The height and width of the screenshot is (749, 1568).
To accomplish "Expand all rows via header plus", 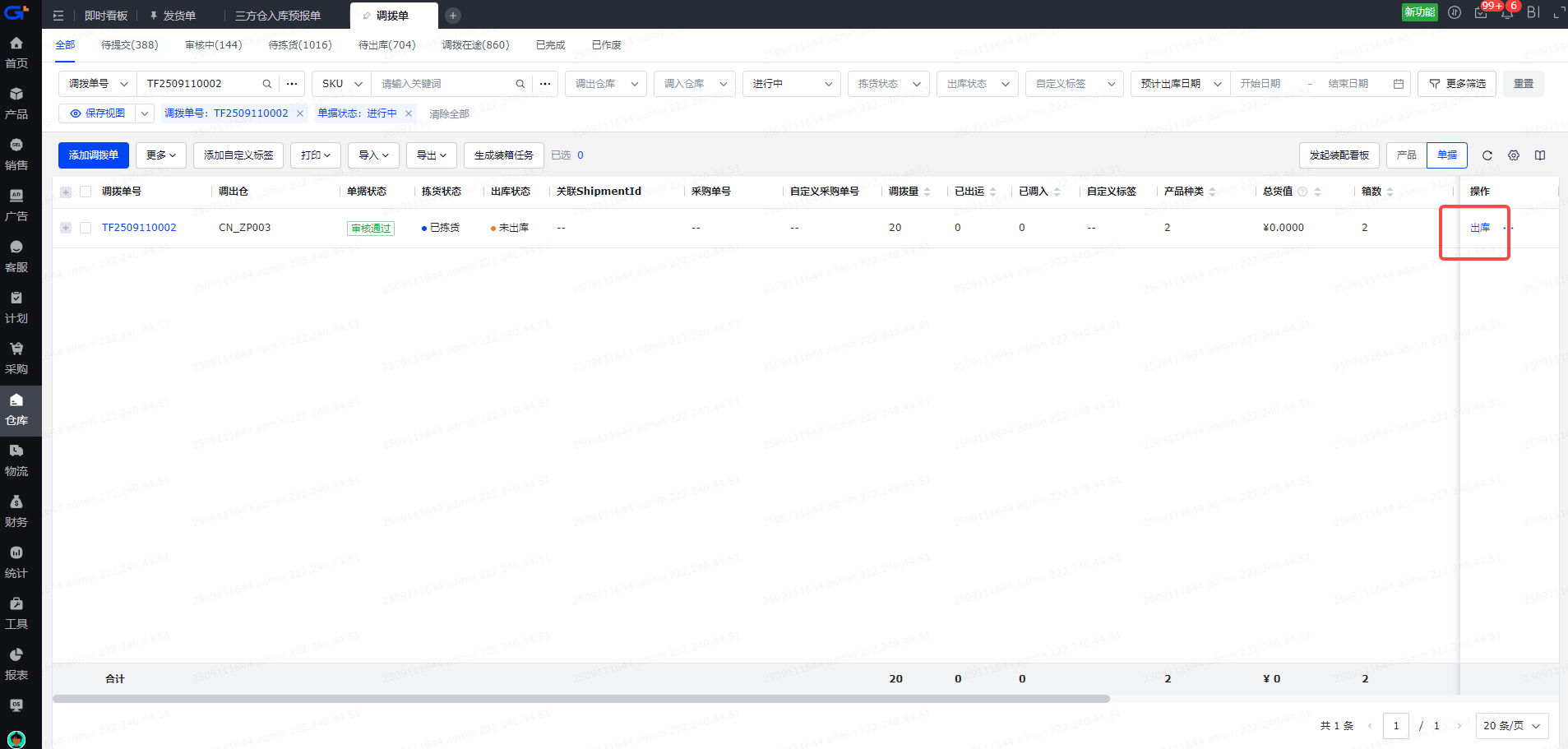I will coord(66,192).
